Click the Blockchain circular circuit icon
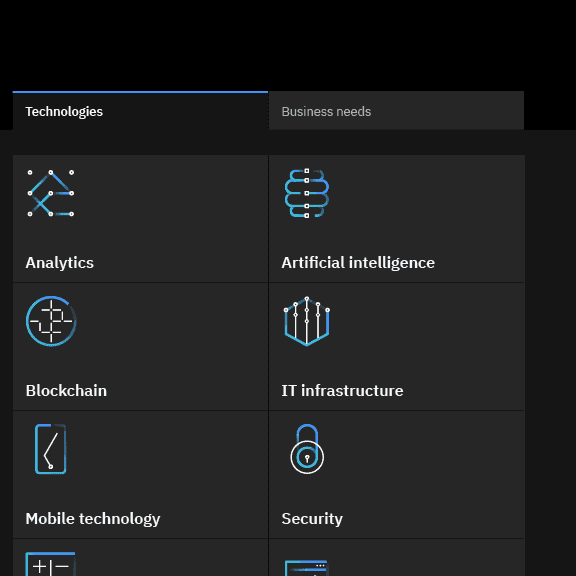 (51, 321)
